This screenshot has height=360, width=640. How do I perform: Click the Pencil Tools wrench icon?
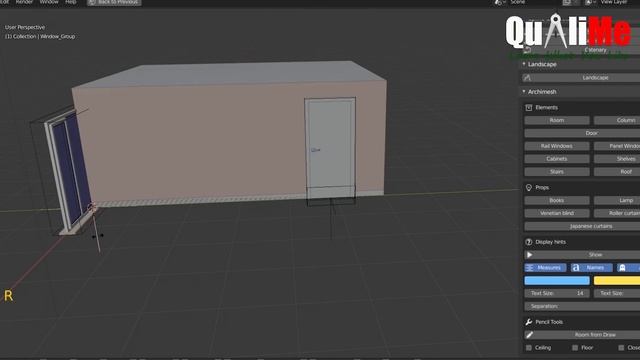pyautogui.click(x=529, y=322)
